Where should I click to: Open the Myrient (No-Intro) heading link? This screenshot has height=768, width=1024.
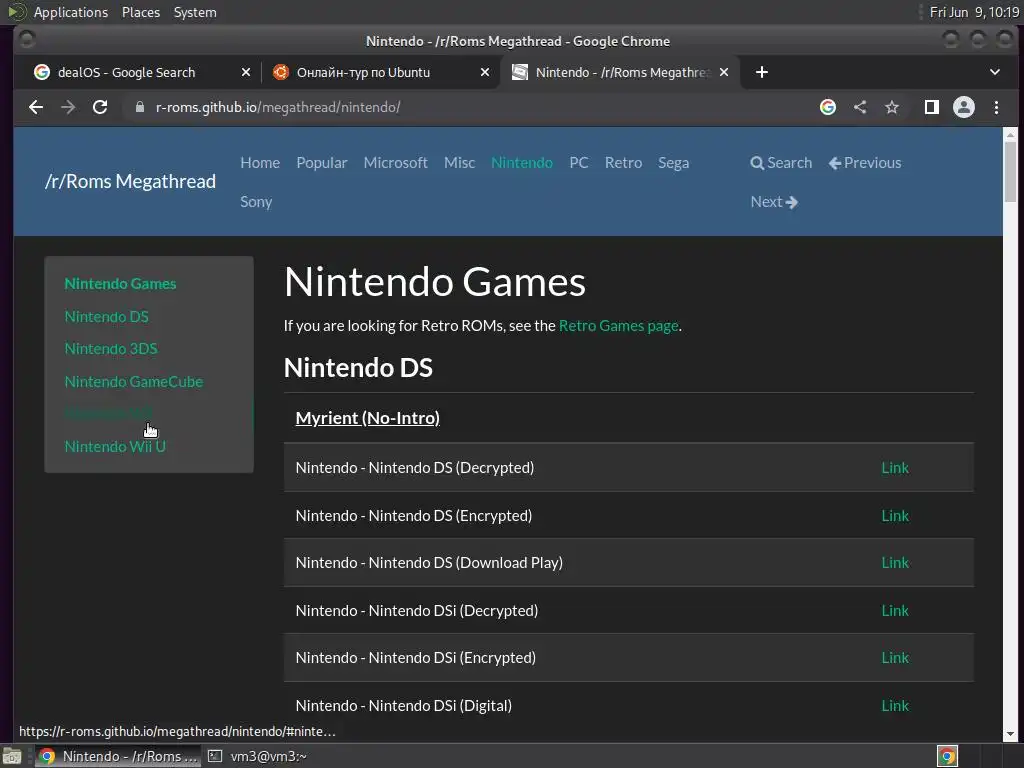point(367,418)
